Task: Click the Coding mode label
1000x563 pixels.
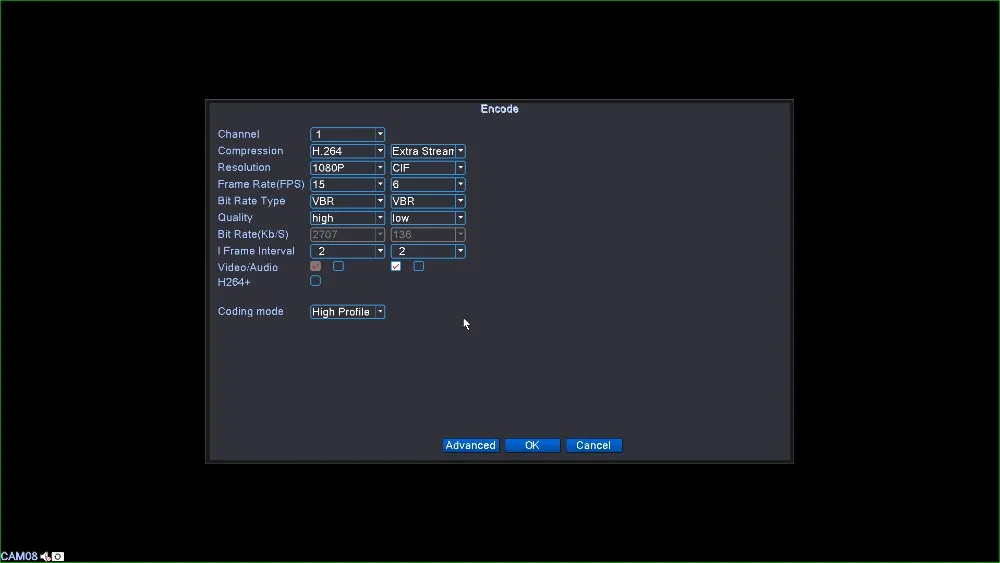Action: click(250, 312)
